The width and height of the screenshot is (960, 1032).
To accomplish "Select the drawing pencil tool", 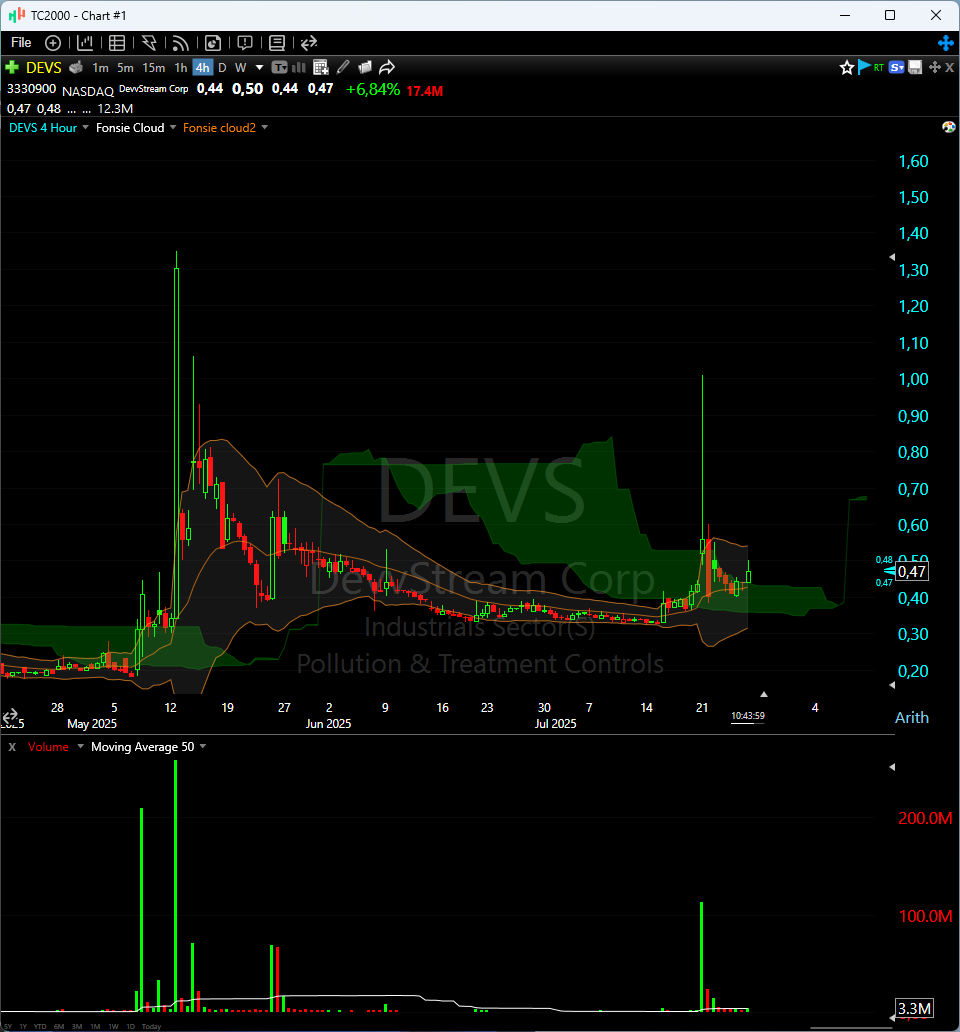I will pyautogui.click(x=343, y=67).
